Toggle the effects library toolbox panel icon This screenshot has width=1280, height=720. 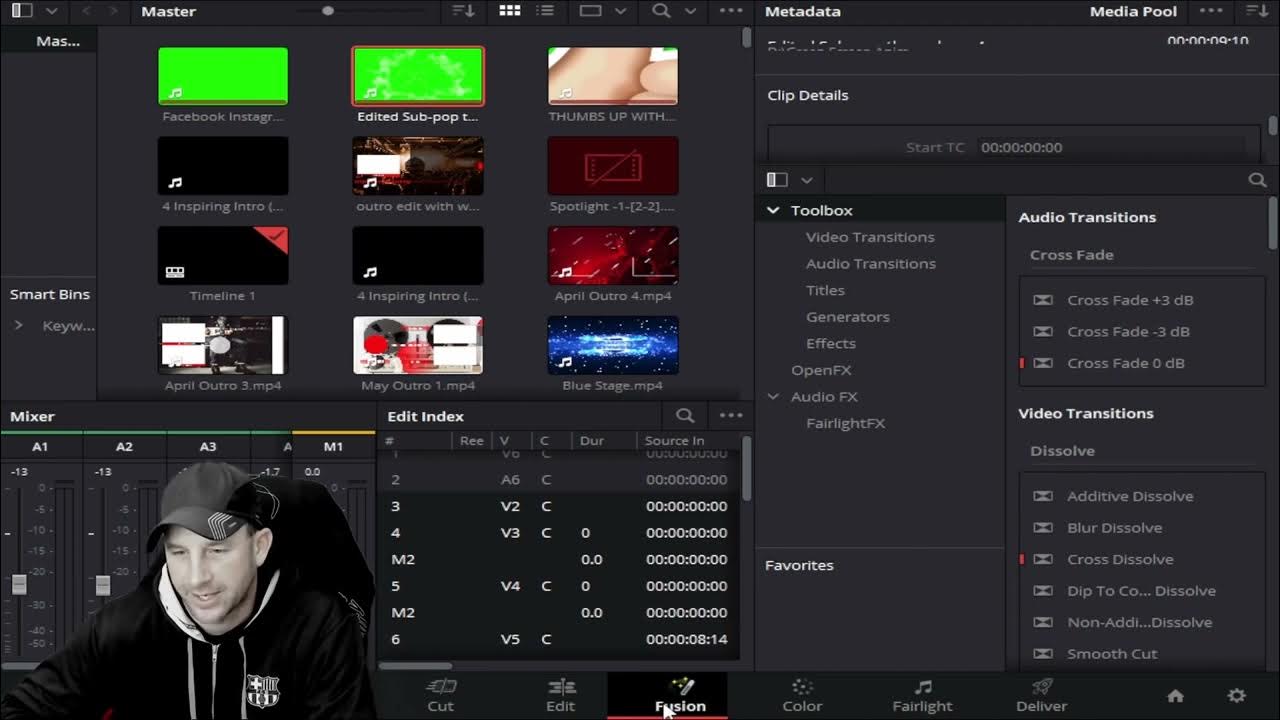click(x=777, y=180)
